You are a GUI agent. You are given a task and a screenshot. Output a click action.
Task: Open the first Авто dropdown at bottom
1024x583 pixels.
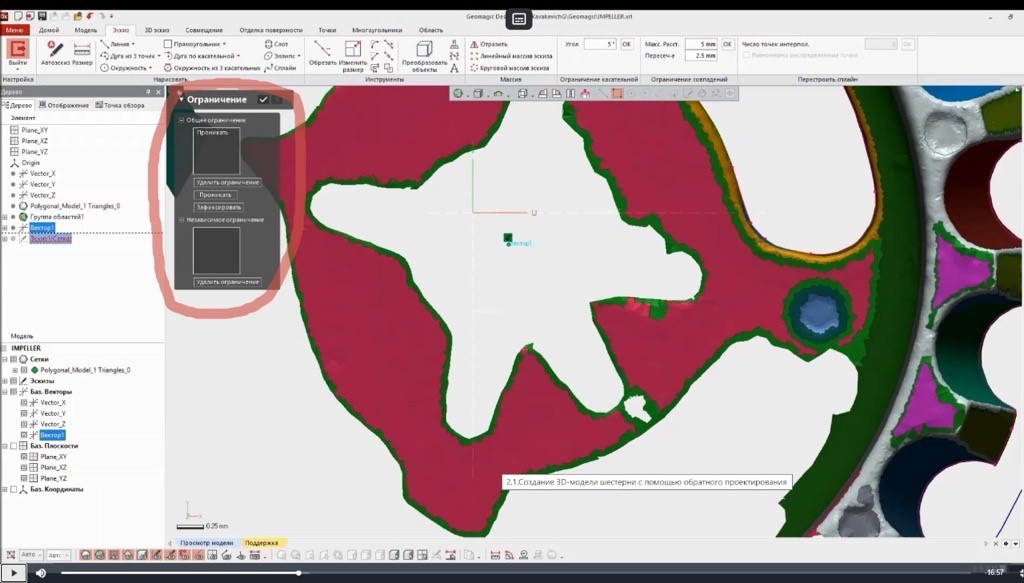pyautogui.click(x=31, y=555)
